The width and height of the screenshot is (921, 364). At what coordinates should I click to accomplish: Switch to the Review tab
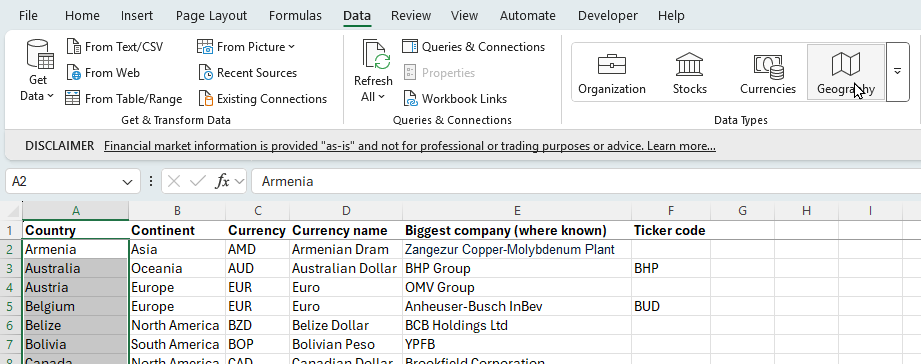(x=411, y=15)
